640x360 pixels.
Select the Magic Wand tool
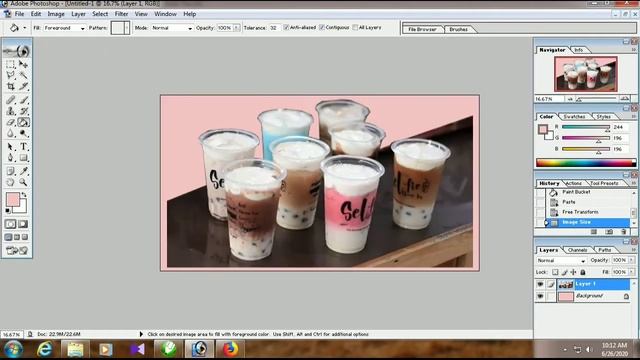coord(23,75)
